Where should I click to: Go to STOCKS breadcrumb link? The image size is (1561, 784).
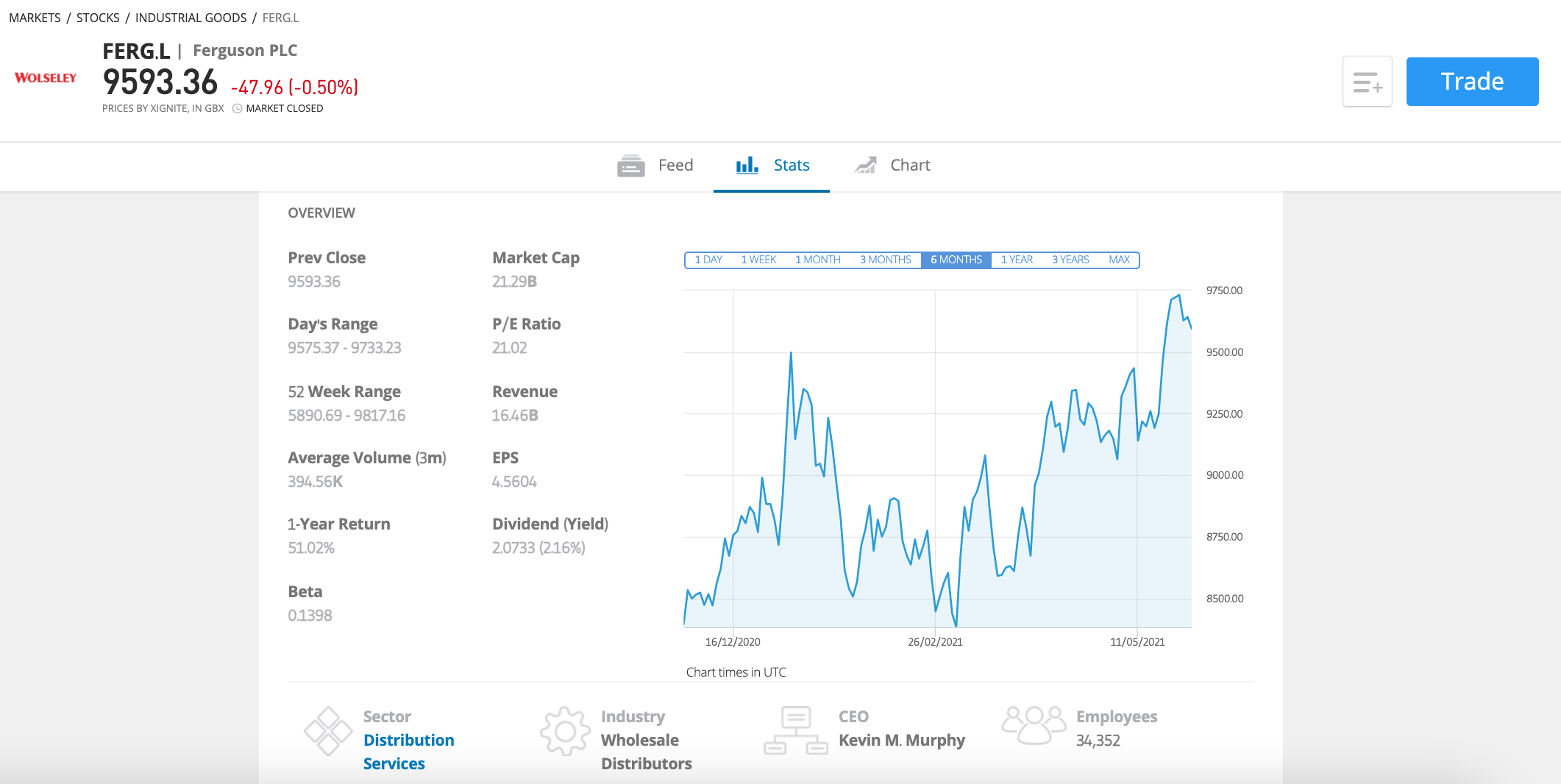[x=98, y=18]
